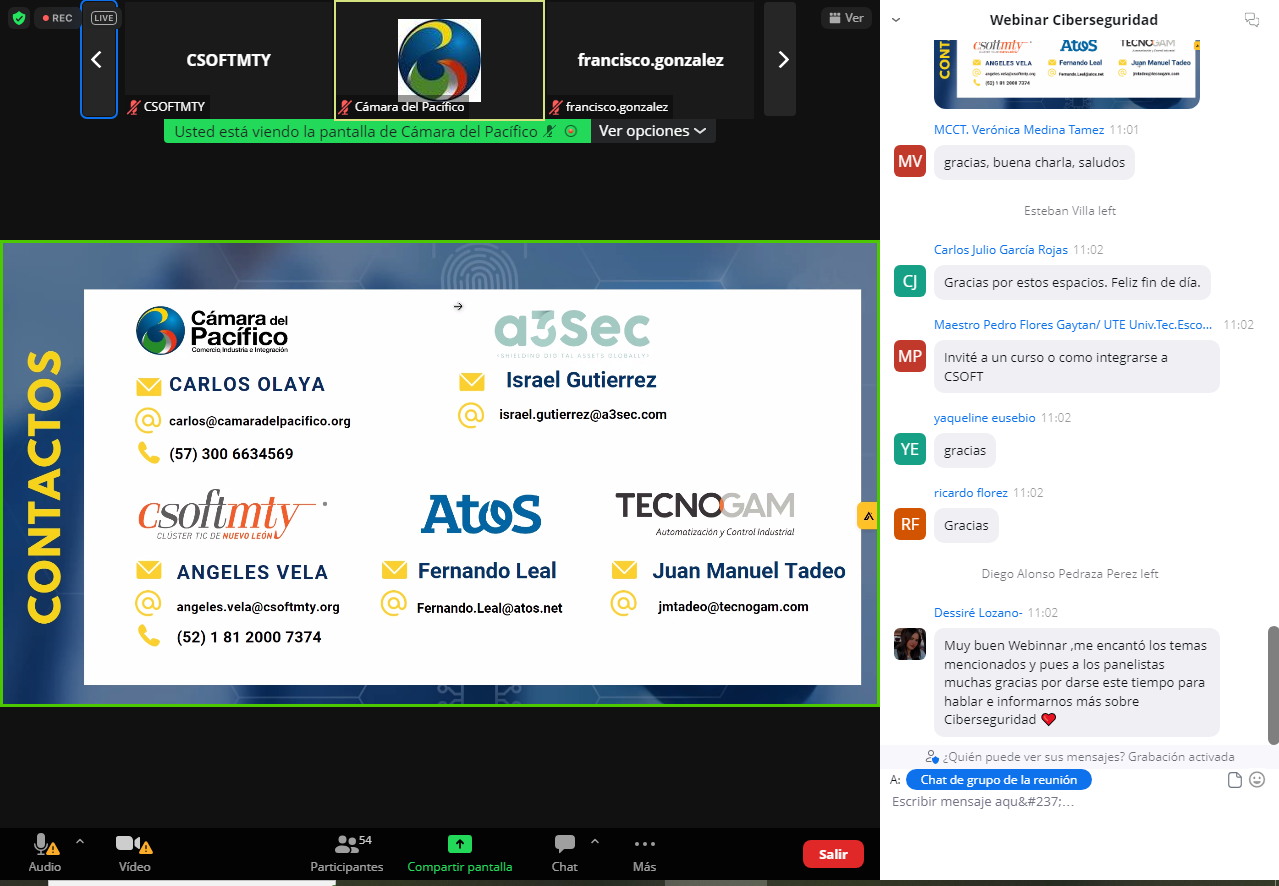Toggle the Vídeo camera button
Image resolution: width=1279 pixels, height=886 pixels.
[x=134, y=854]
